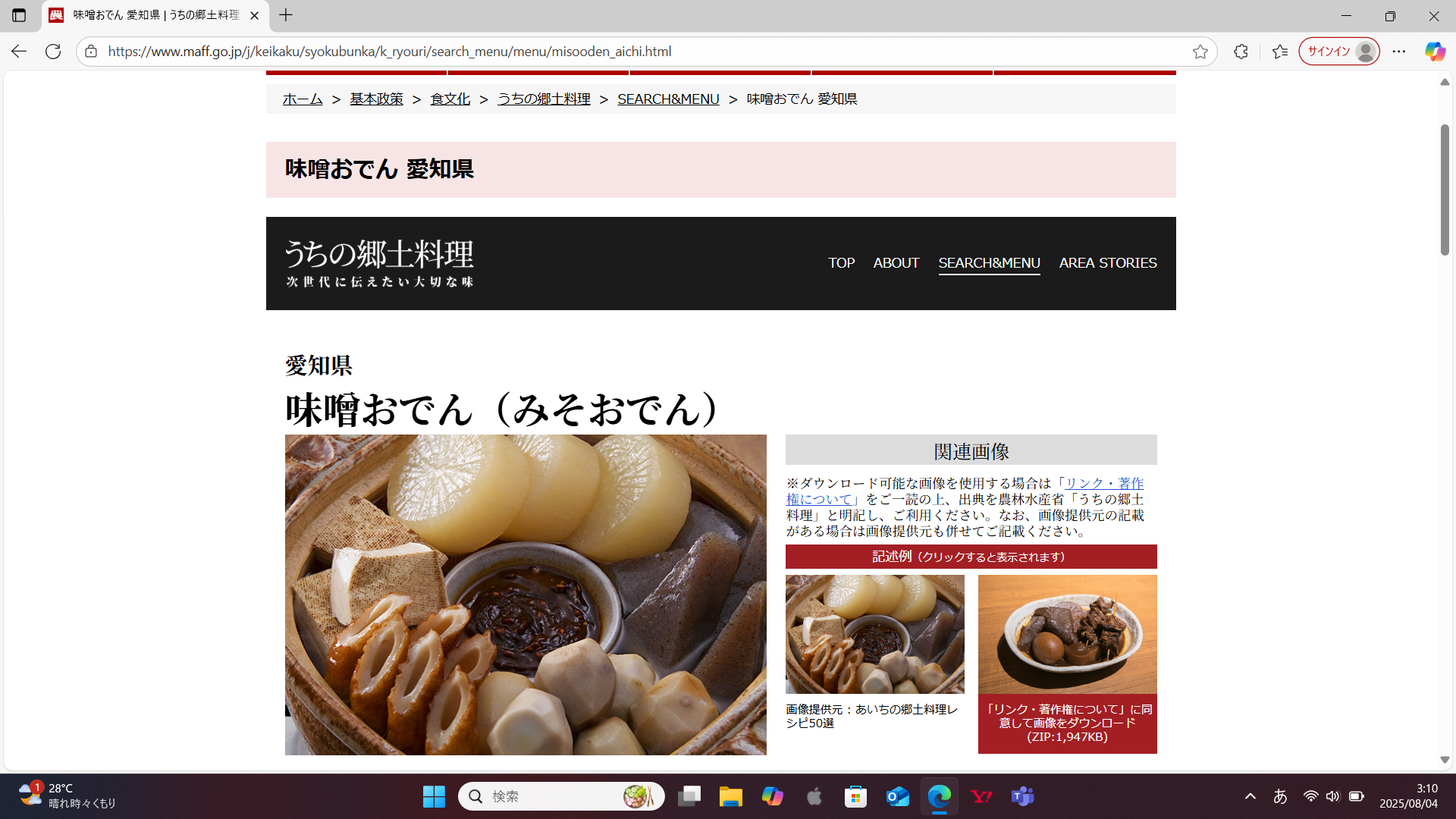Click page scrollbar up arrow
The width and height of the screenshot is (1456, 819).
tap(1445, 82)
